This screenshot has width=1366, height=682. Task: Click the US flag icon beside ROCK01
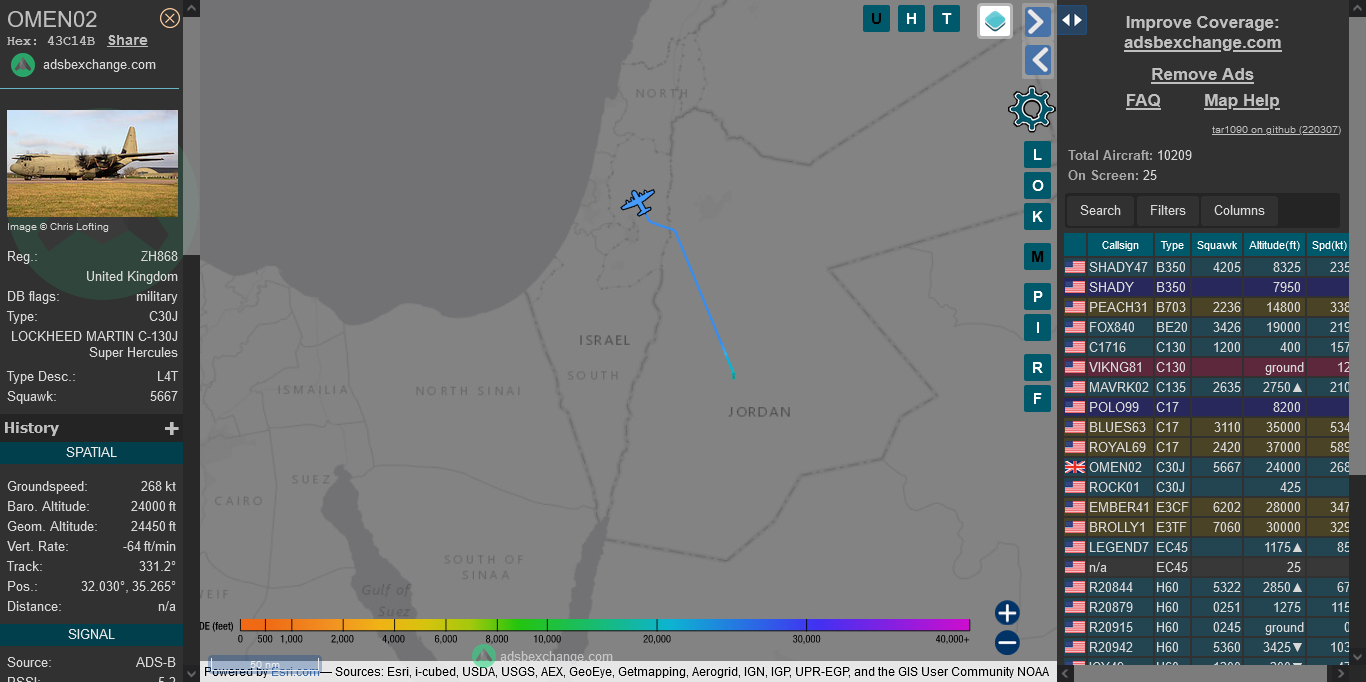pyautogui.click(x=1075, y=487)
